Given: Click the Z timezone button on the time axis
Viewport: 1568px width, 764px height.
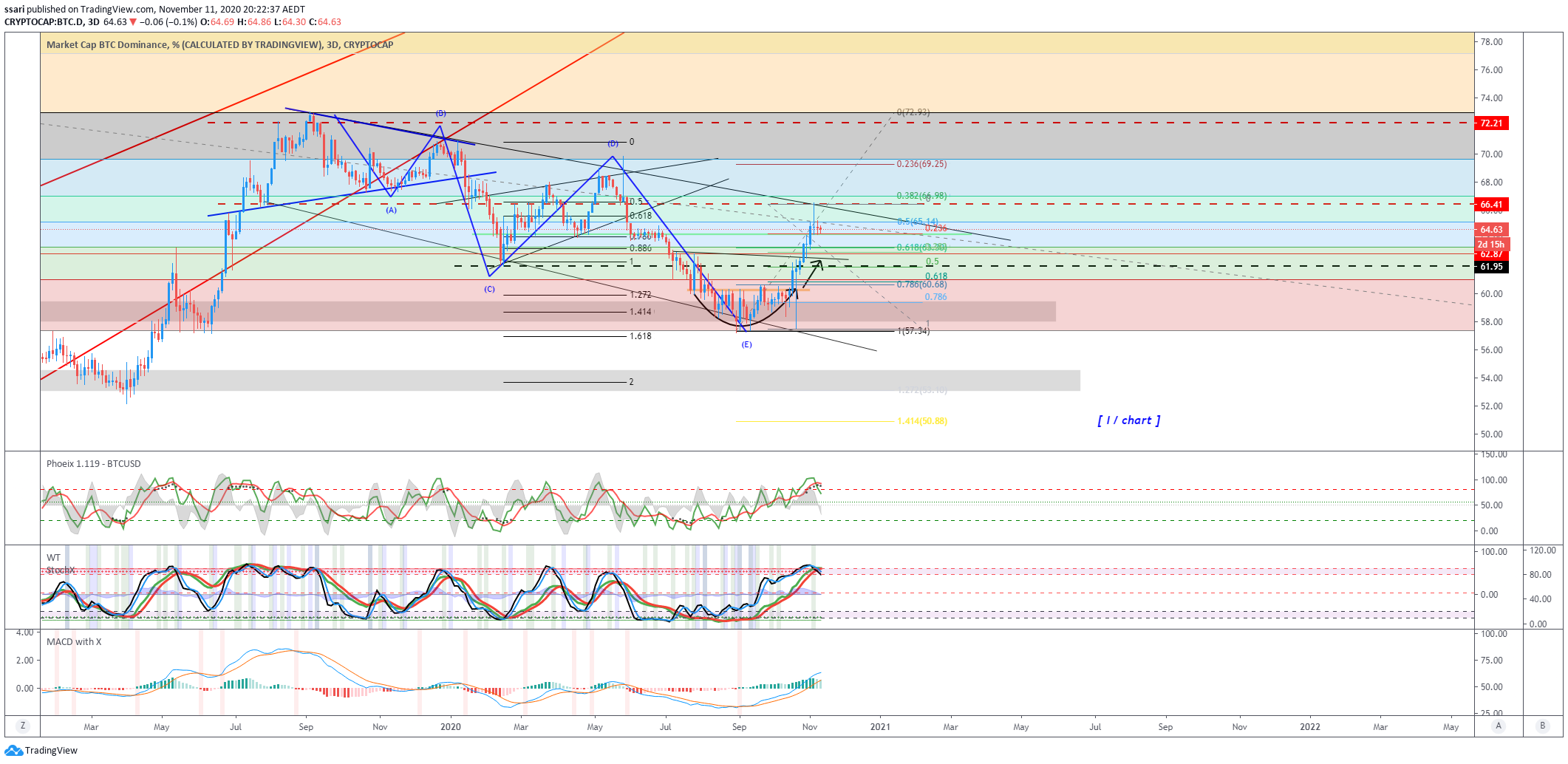Looking at the screenshot, I should point(23,726).
